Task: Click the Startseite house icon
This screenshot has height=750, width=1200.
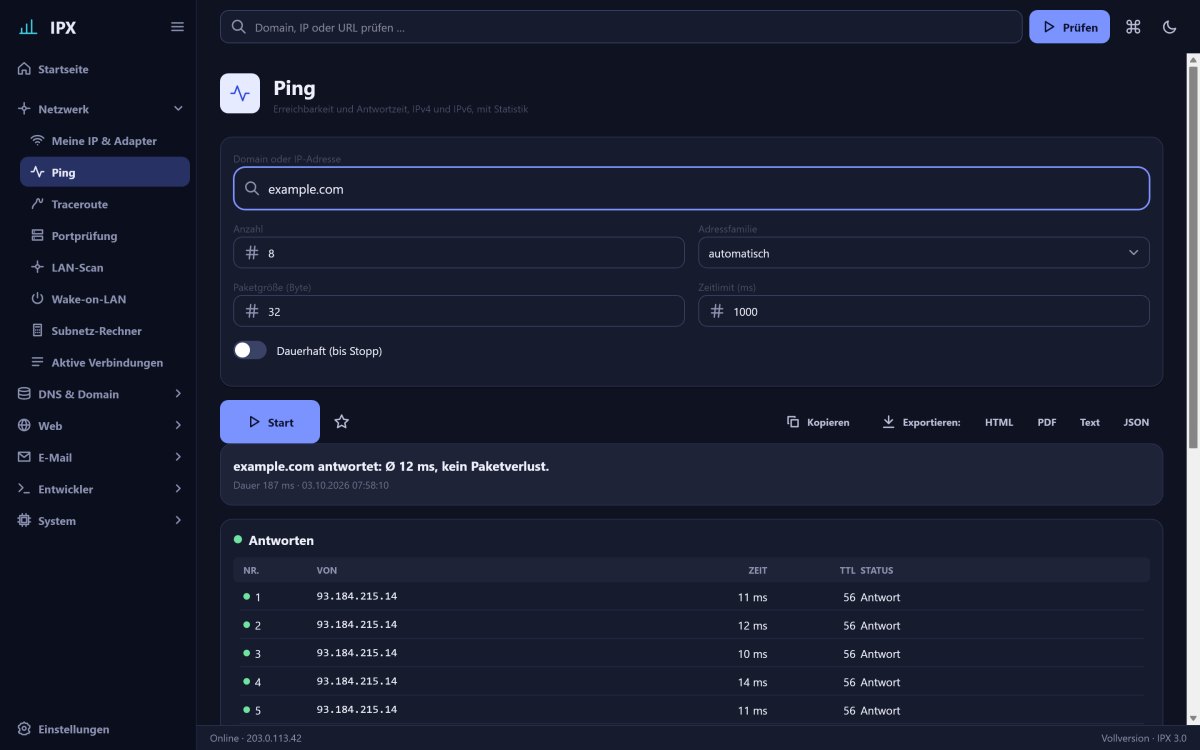Action: point(24,69)
